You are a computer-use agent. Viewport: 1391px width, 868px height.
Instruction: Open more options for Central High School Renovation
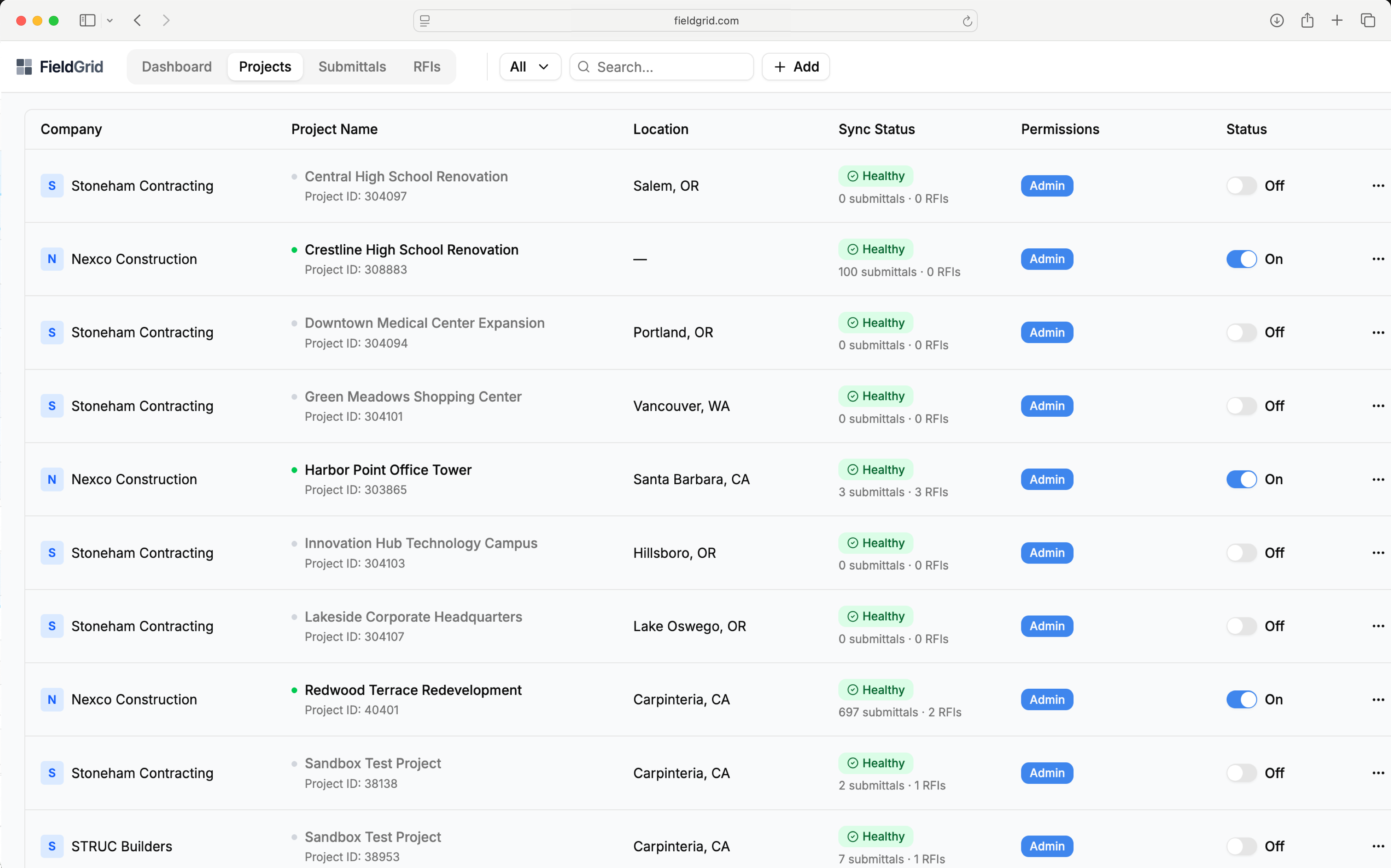point(1378,185)
